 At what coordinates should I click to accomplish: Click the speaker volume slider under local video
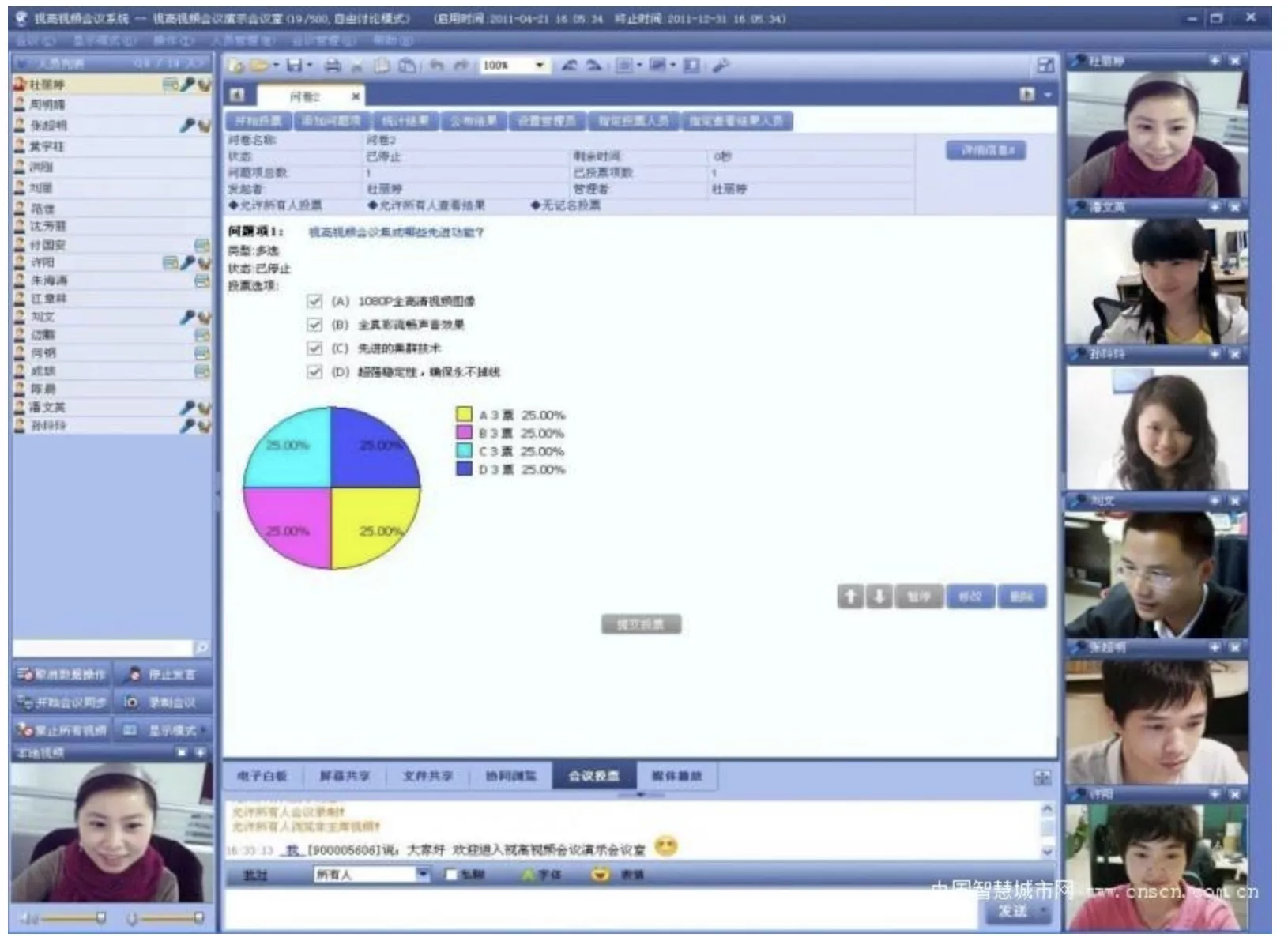[x=71, y=918]
